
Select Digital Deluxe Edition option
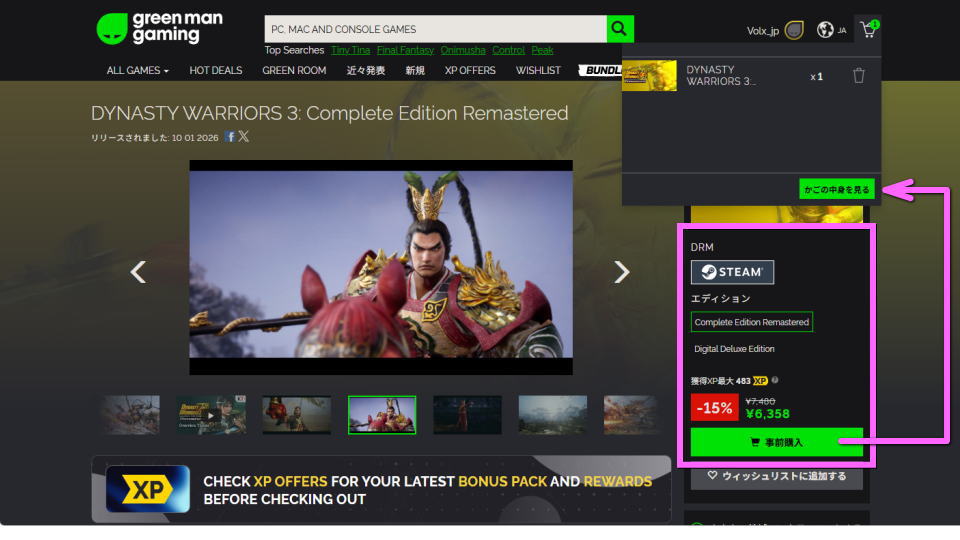(734, 349)
